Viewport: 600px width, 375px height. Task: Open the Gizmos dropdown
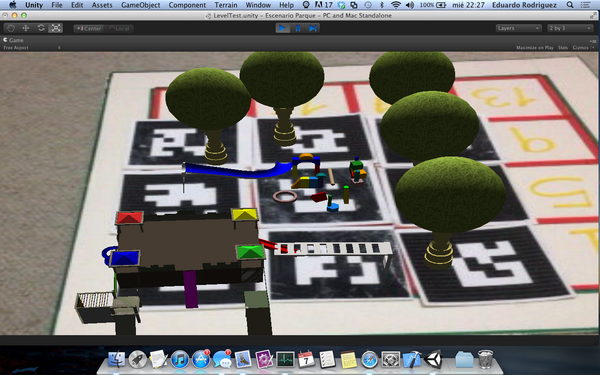coord(583,48)
